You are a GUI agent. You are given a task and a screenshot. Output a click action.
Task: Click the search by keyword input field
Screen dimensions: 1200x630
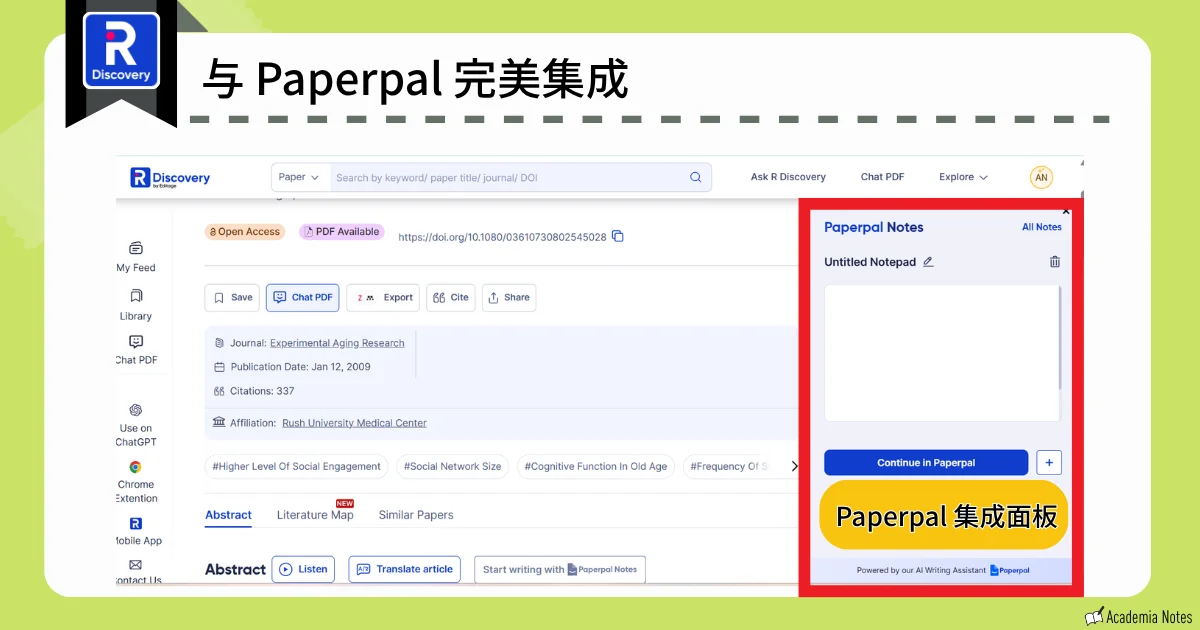[508, 177]
